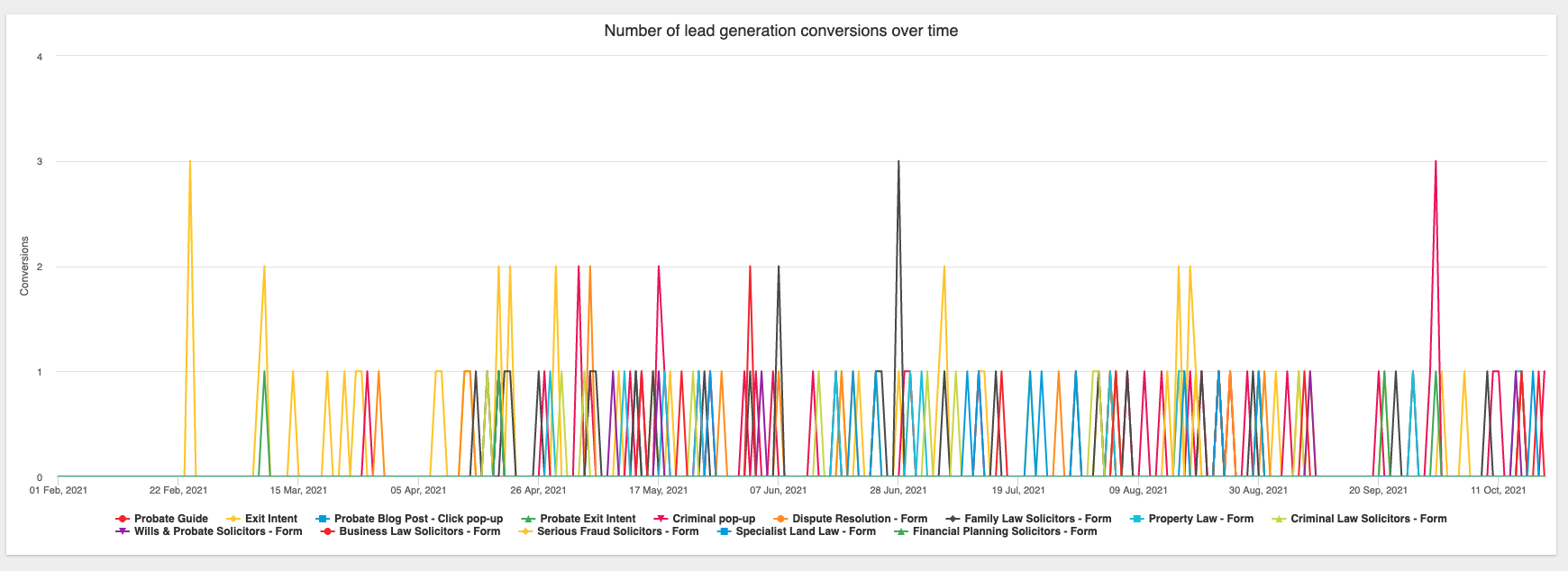The height and width of the screenshot is (571, 1568).
Task: Click the blue square Probate Blog Post marker
Action: click(323, 519)
